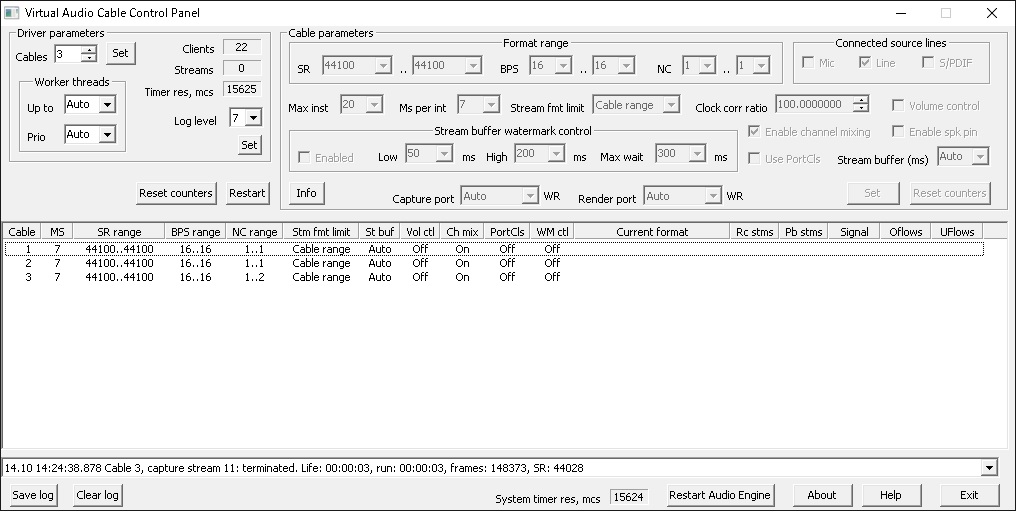The width and height of the screenshot is (1016, 517).
Task: Open the Max inst dropdown
Action: (x=375, y=104)
